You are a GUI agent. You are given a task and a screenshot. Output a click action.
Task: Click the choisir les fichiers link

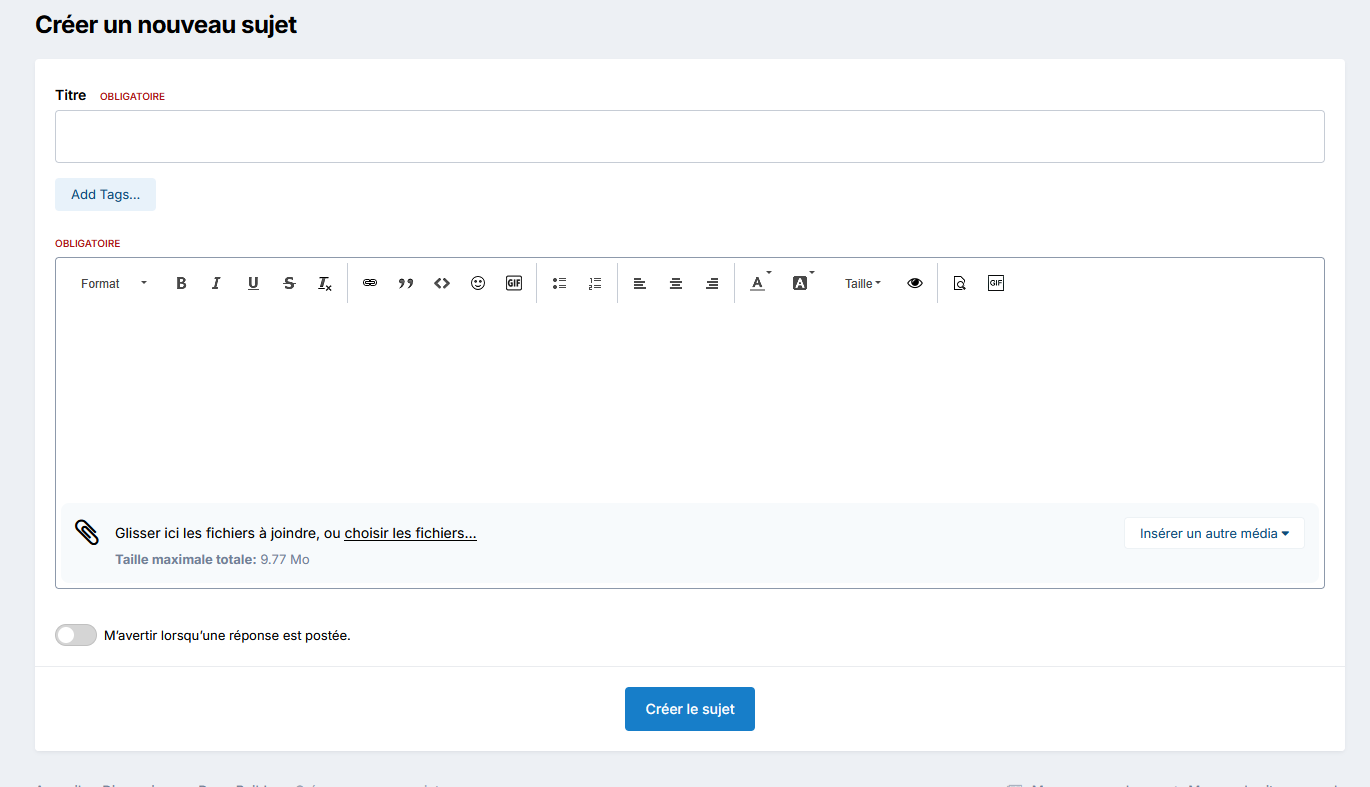point(410,533)
